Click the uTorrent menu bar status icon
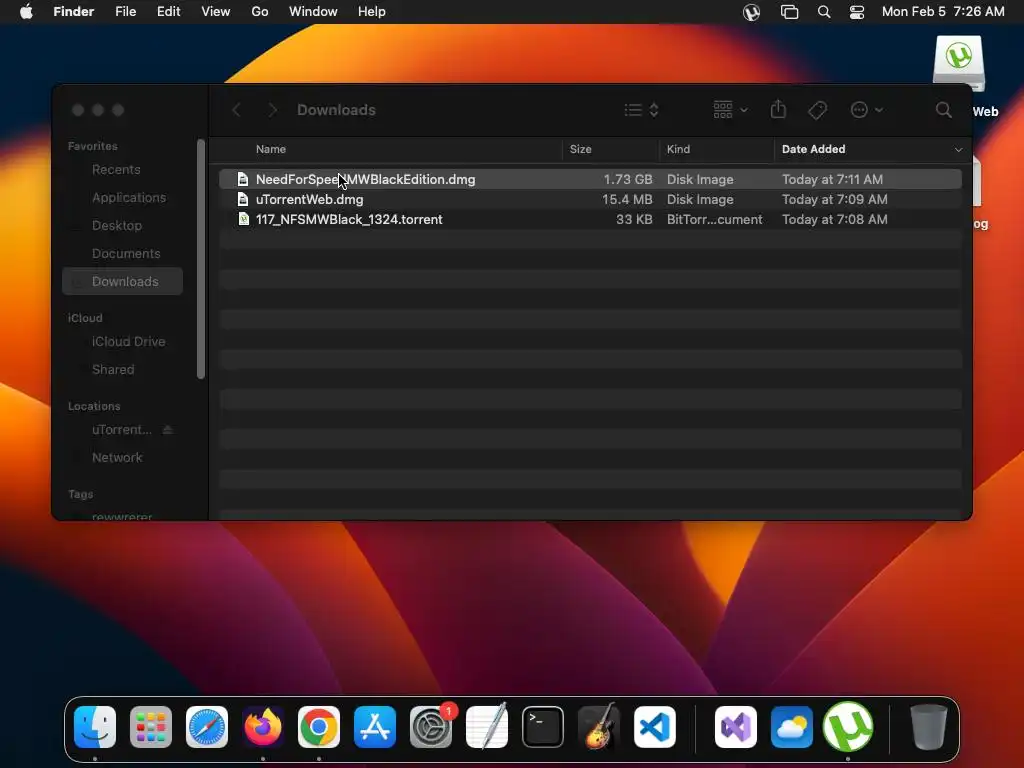The height and width of the screenshot is (768, 1024). [x=751, y=12]
